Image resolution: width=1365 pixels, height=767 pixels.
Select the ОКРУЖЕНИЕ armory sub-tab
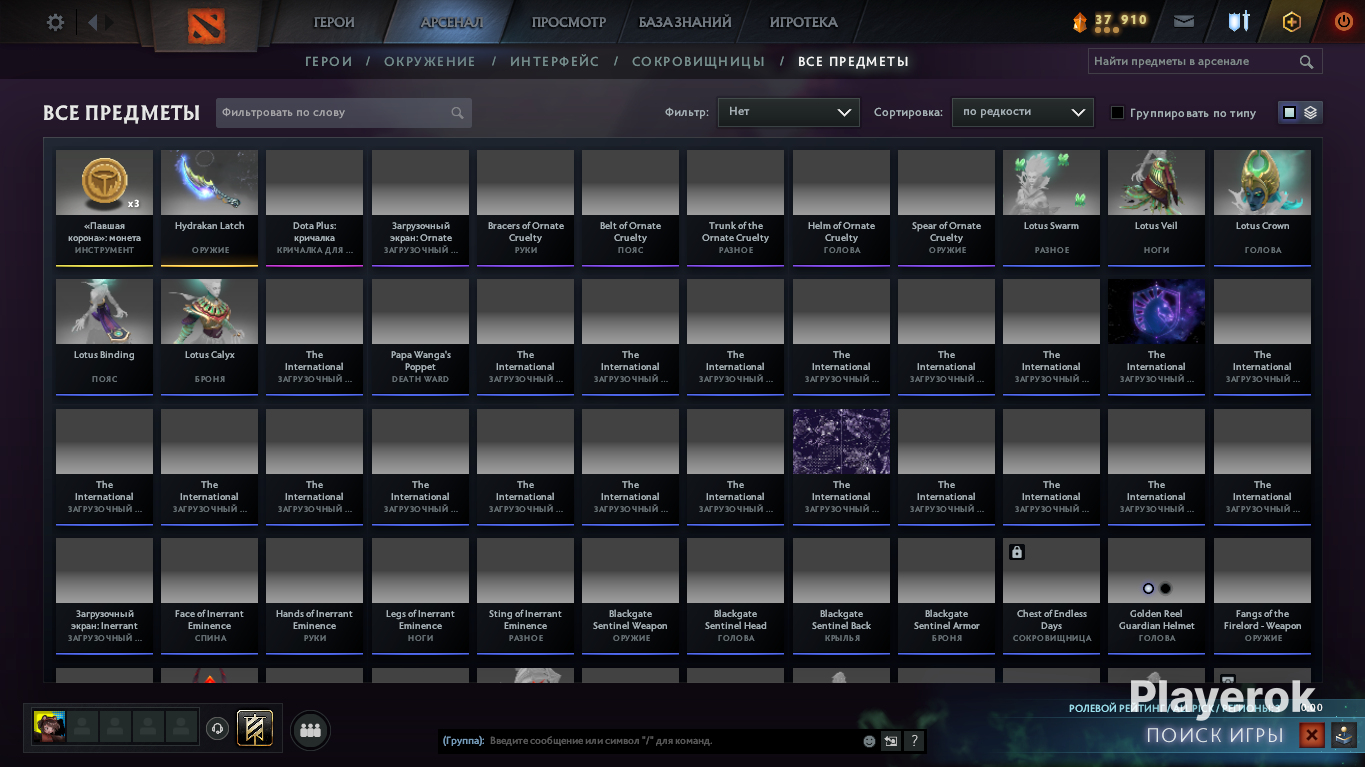pyautogui.click(x=430, y=62)
